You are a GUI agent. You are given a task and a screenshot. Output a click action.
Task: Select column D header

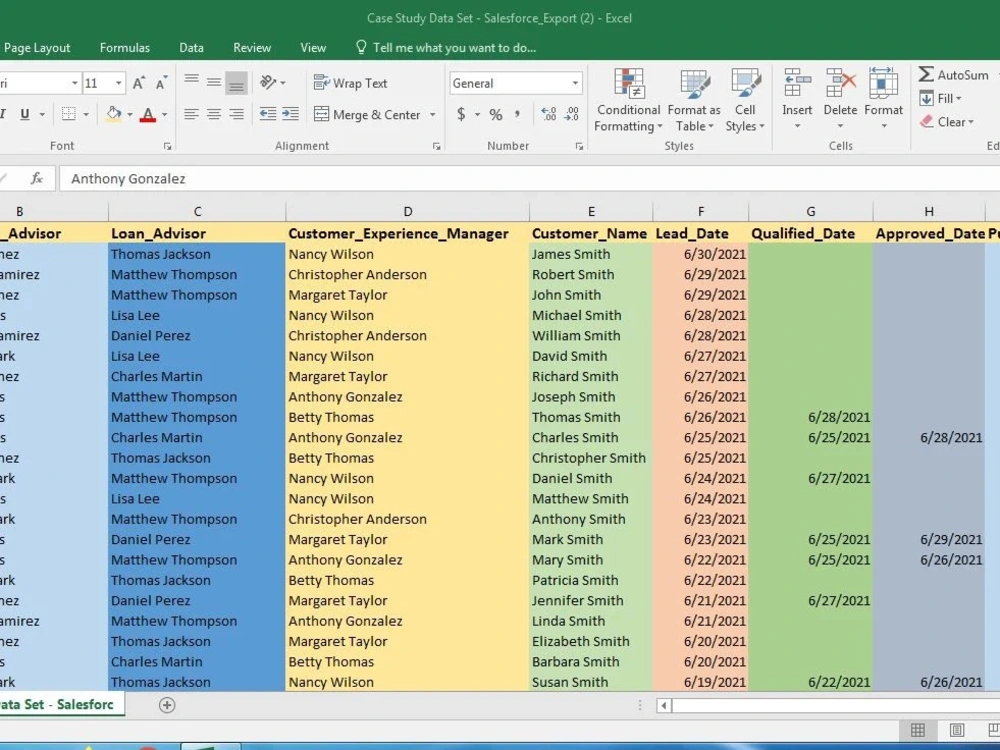click(408, 212)
